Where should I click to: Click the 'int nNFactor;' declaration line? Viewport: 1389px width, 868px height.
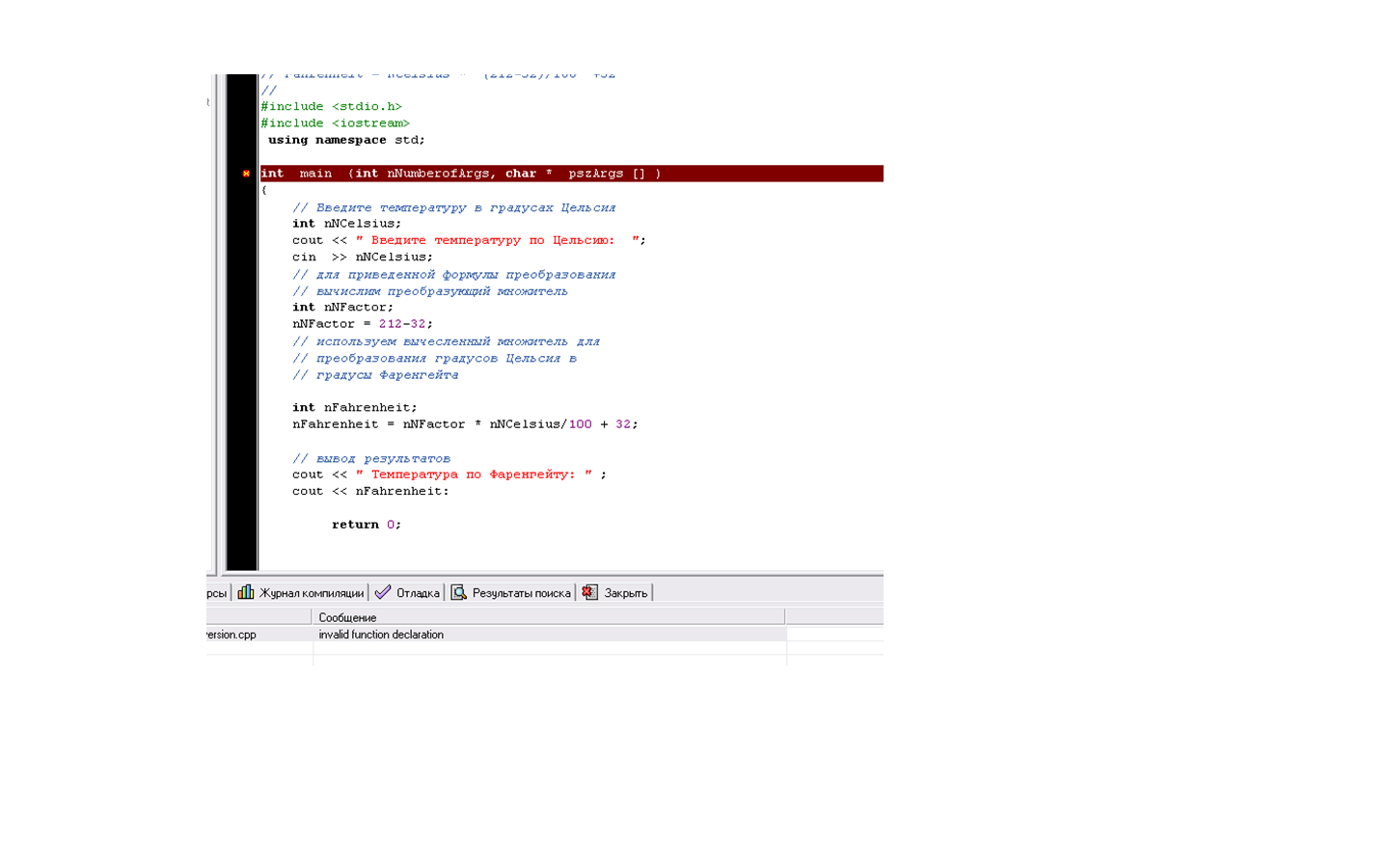[342, 308]
